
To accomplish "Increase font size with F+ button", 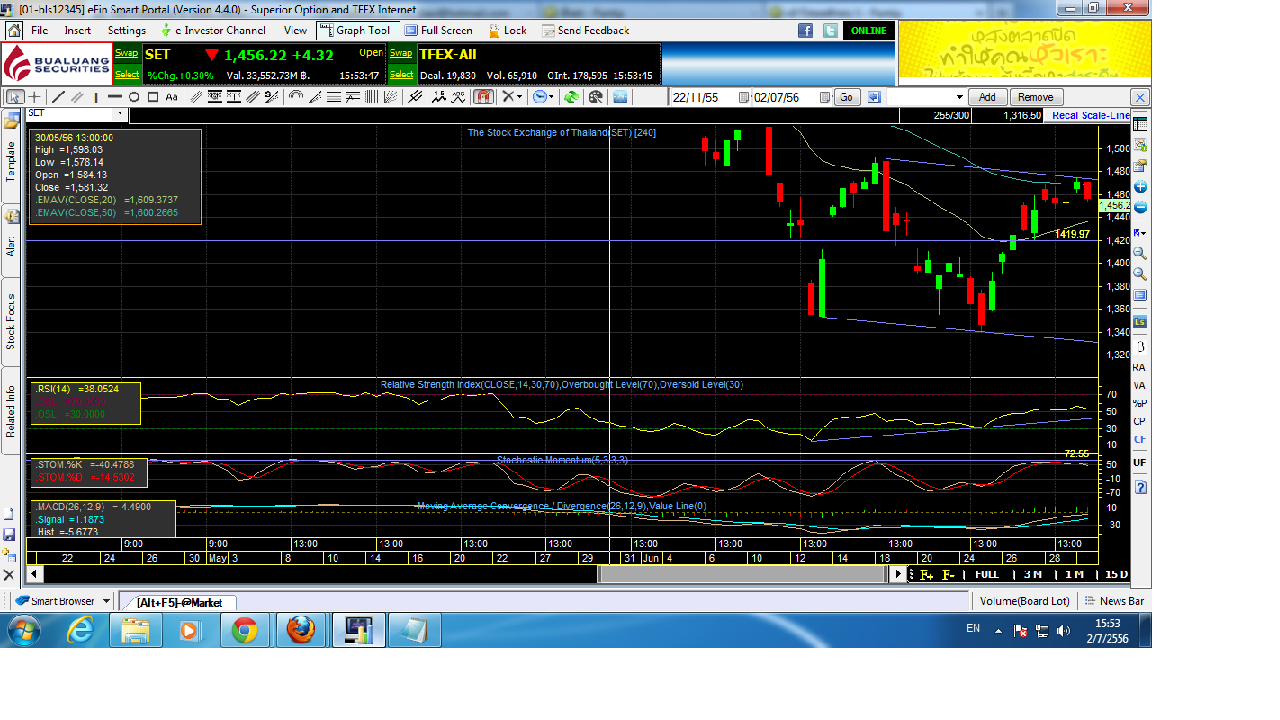I will [x=927, y=574].
